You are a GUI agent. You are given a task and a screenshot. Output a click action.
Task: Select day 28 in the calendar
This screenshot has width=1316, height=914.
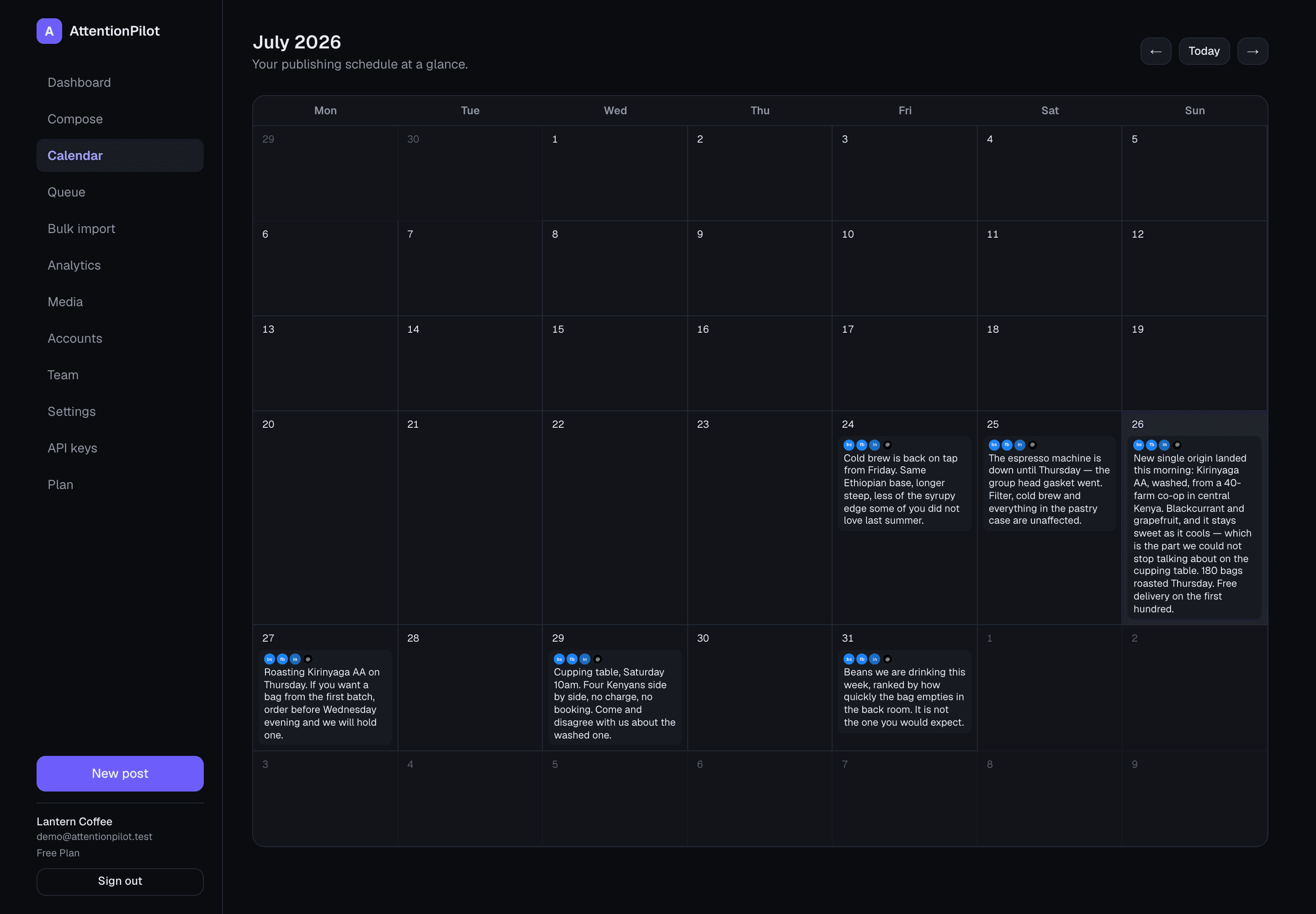pos(470,688)
